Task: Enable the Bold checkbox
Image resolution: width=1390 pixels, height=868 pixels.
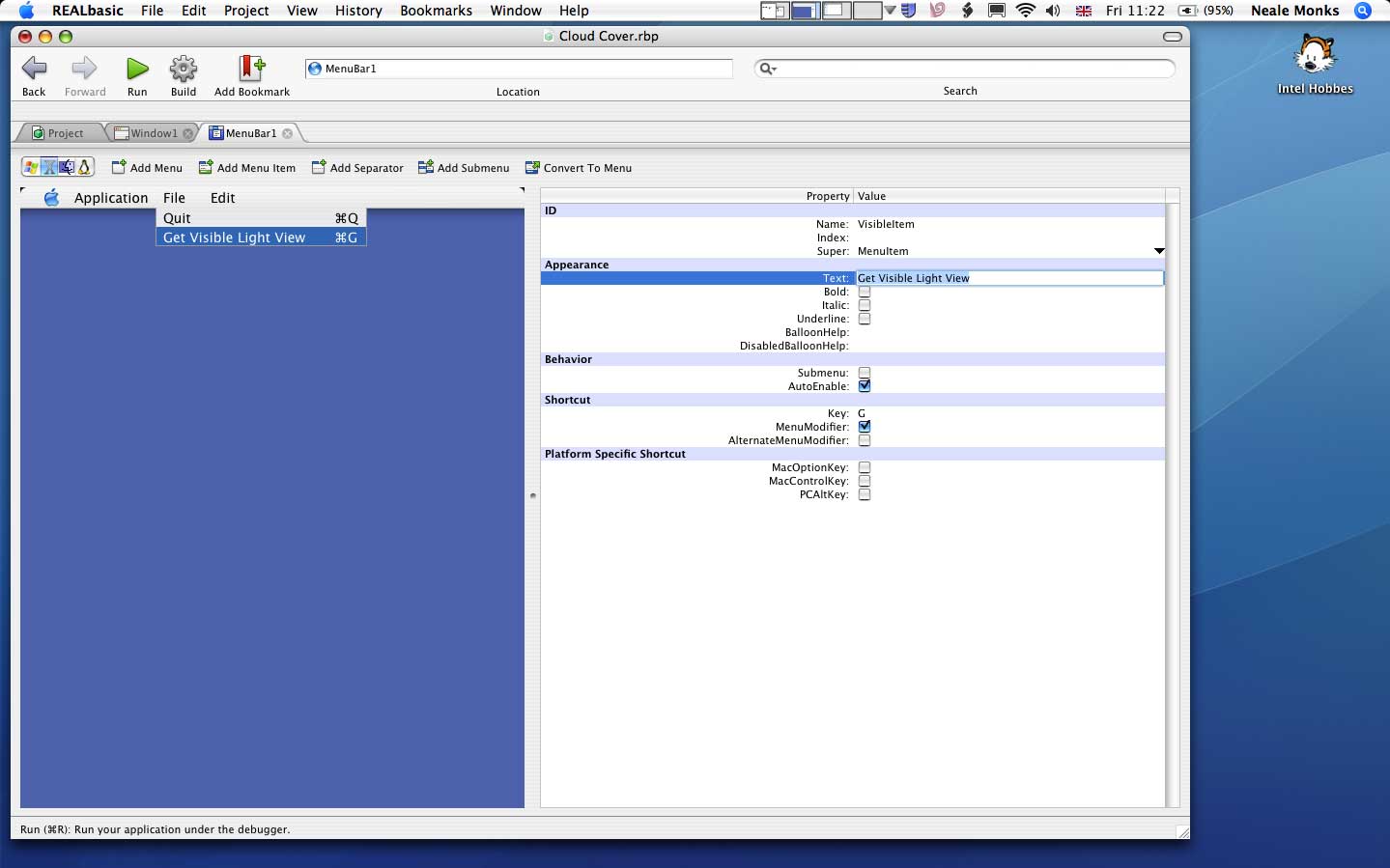Action: coord(865,292)
